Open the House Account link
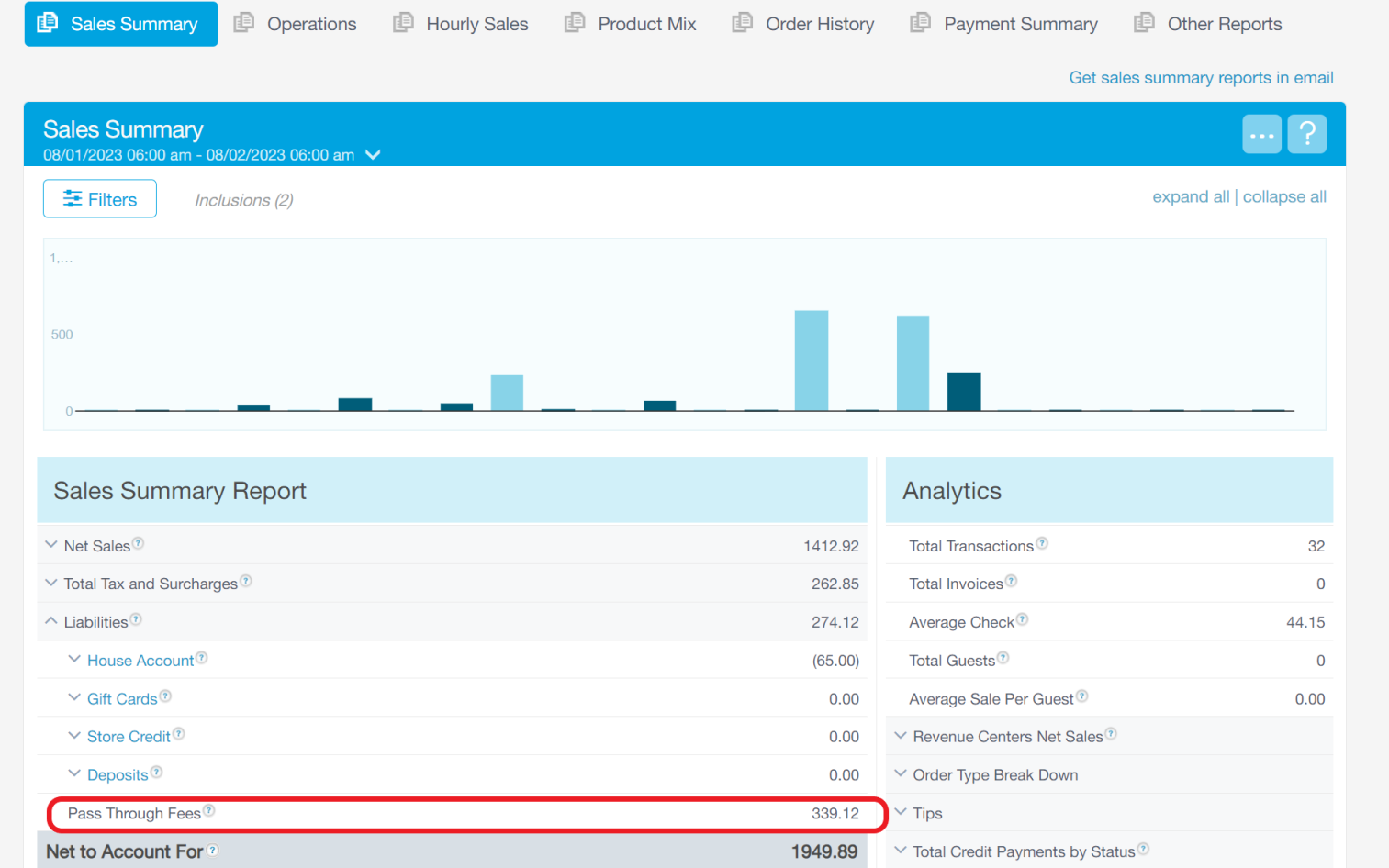 tap(140, 661)
